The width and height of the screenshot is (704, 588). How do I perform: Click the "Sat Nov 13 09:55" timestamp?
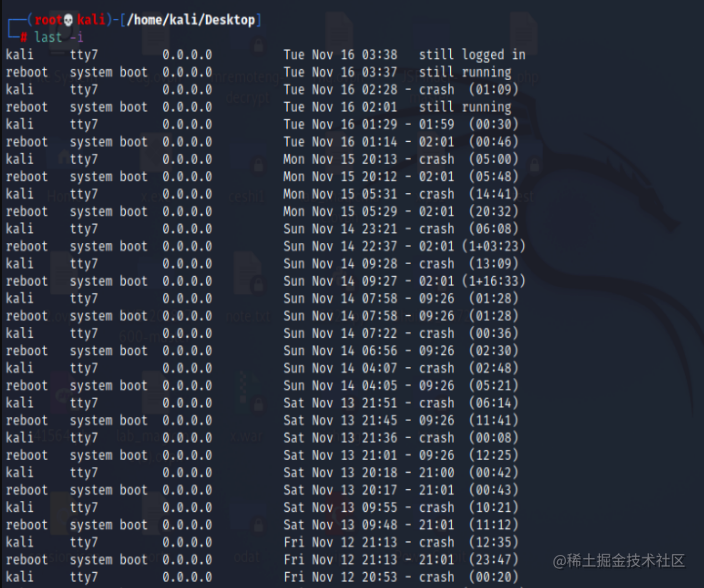pos(340,508)
